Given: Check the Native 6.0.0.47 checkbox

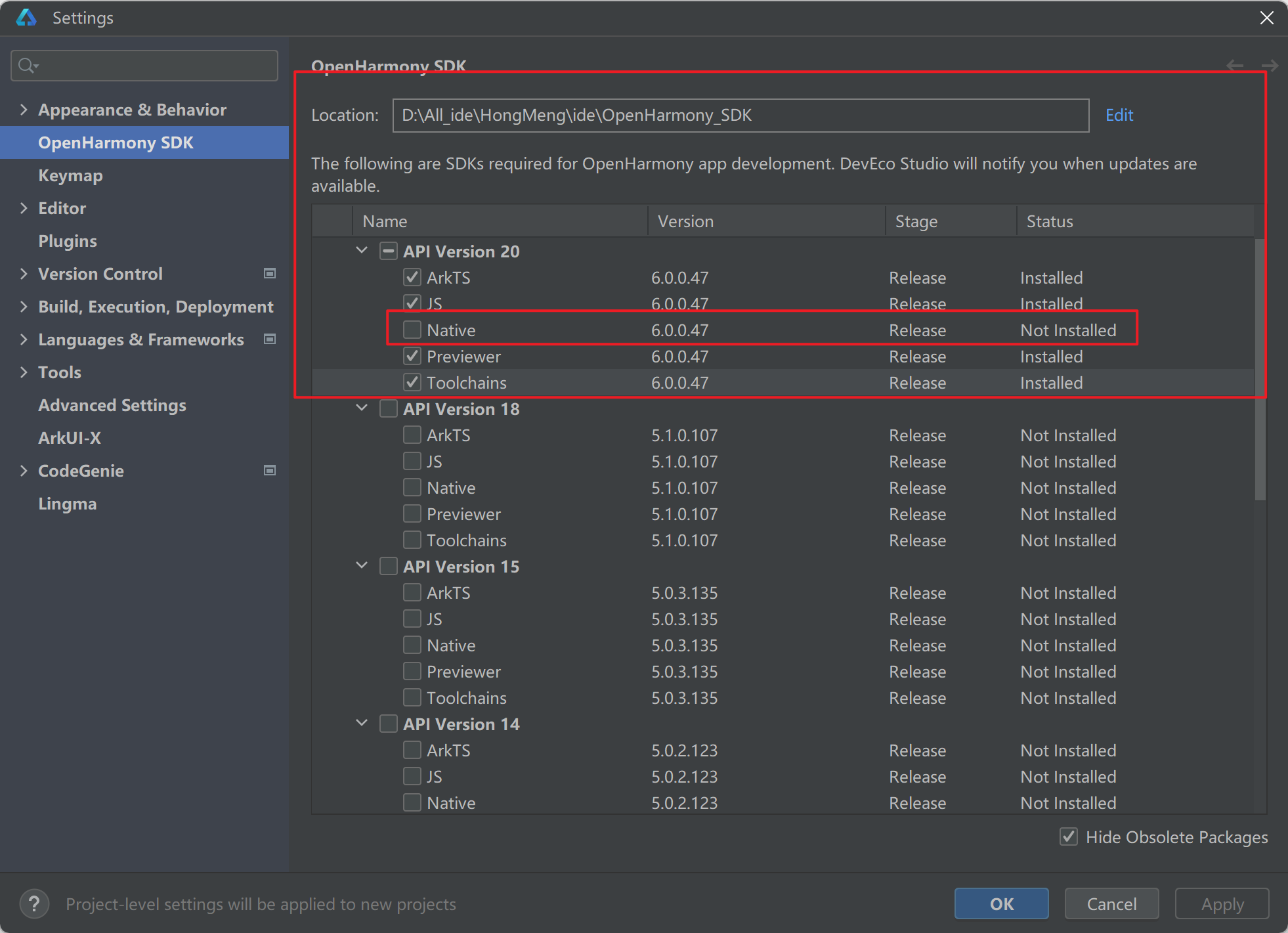Looking at the screenshot, I should click(412, 330).
